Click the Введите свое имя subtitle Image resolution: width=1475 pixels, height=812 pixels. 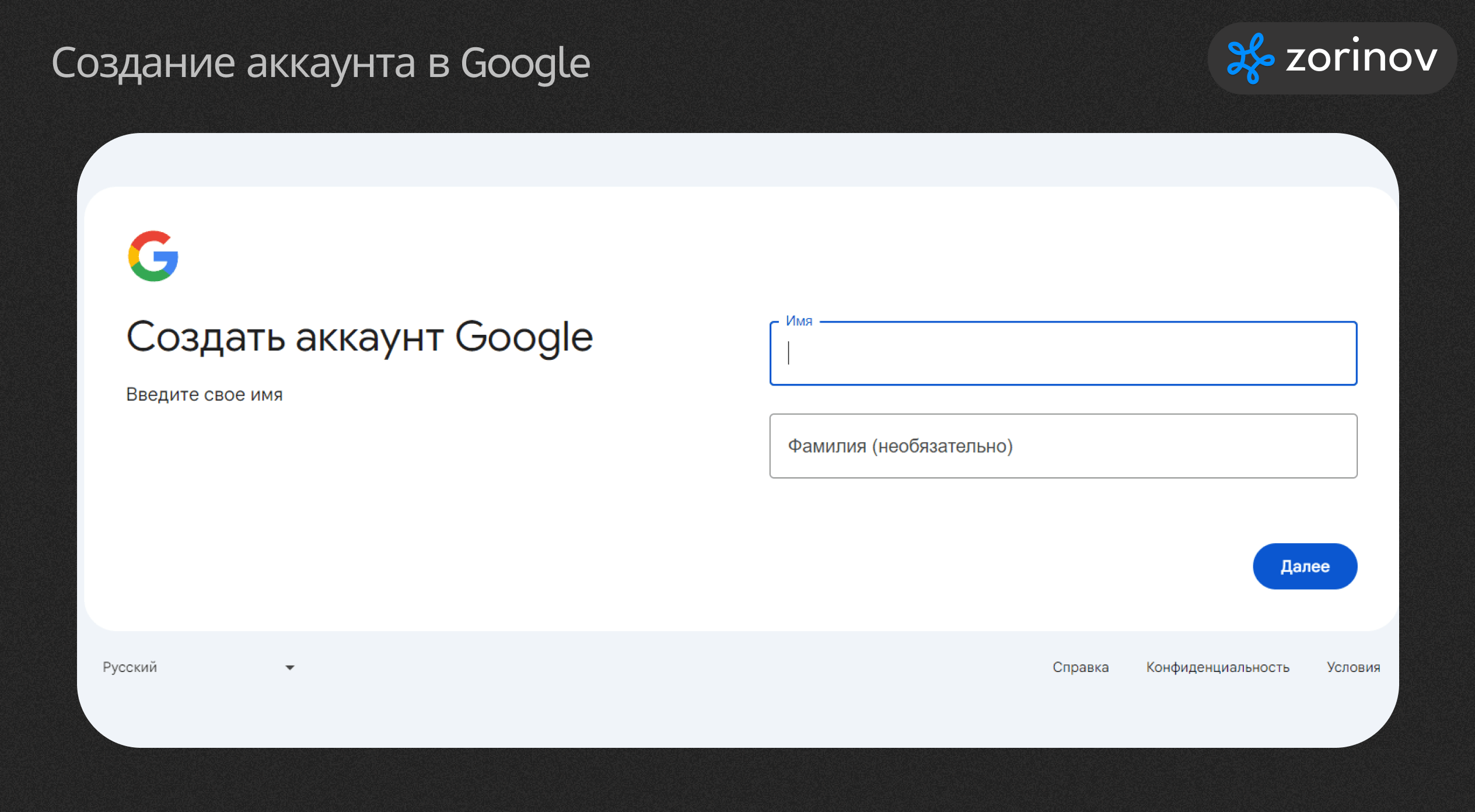click(204, 395)
